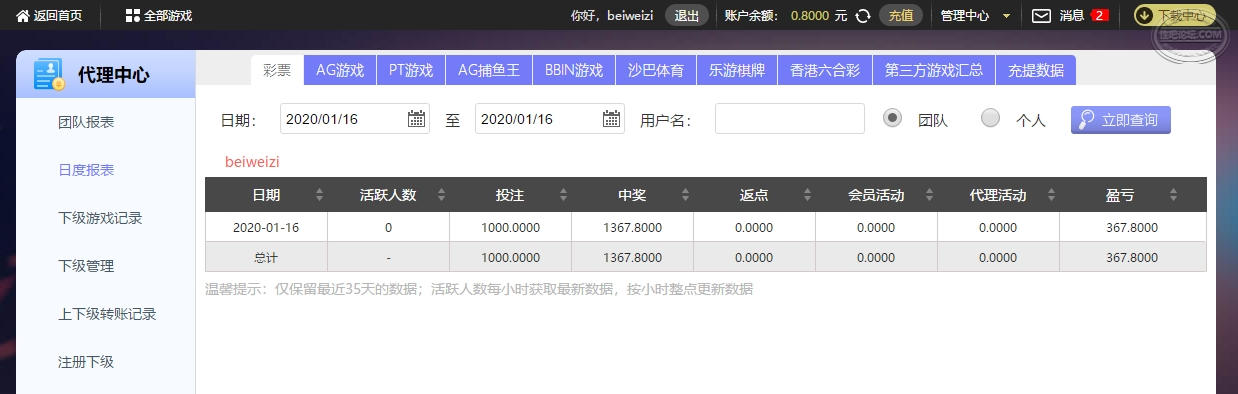This screenshot has width=1238, height=394.
Task: Open 团队报表 in sidebar
Action: tap(86, 122)
